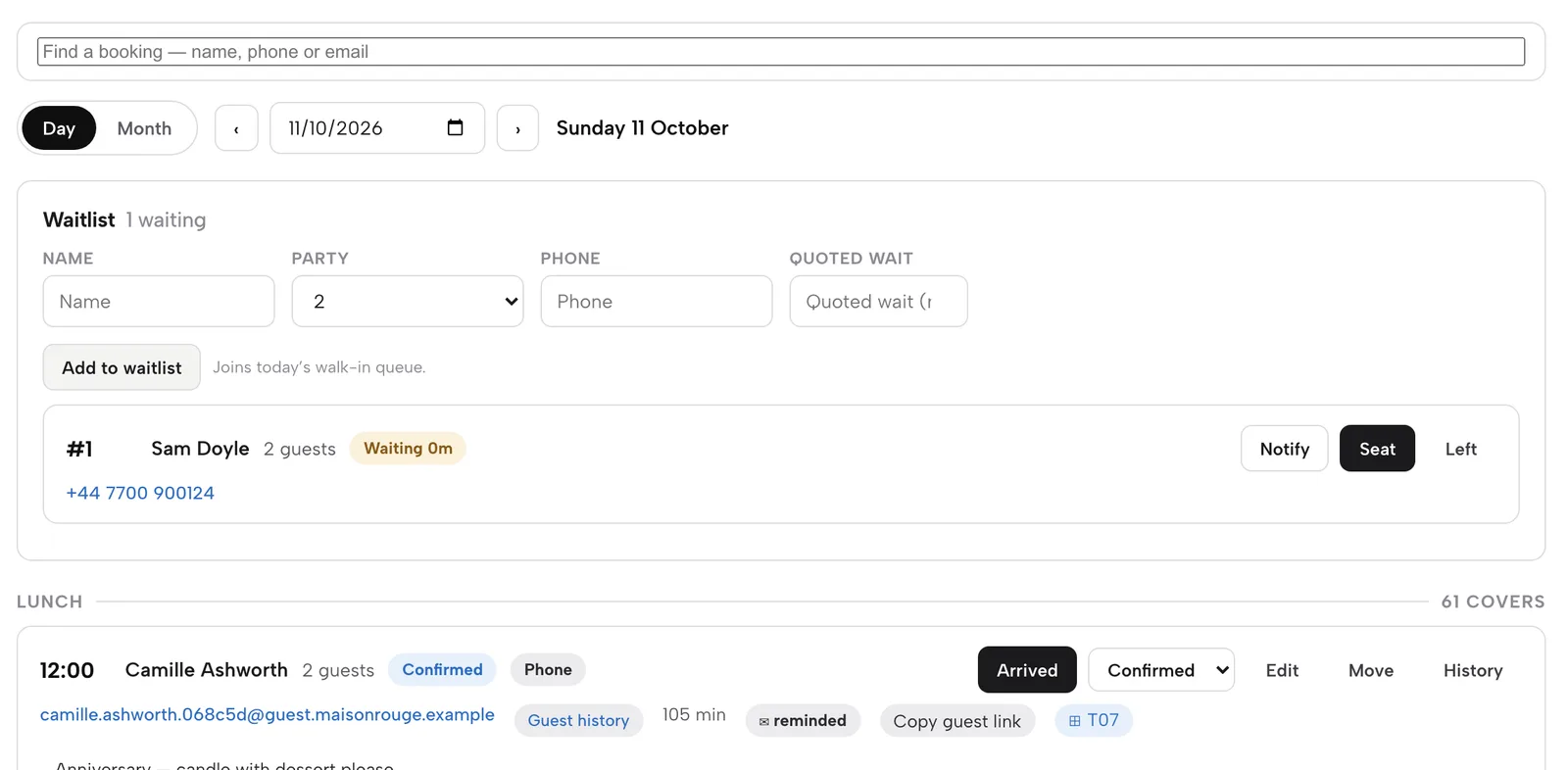The width and height of the screenshot is (1568, 770).
Task: Focus the Quoted wait field
Action: [x=878, y=301]
